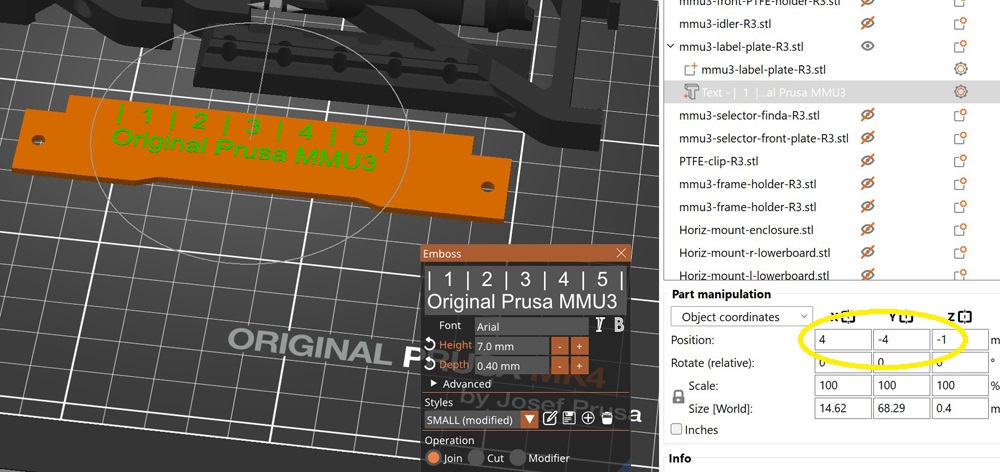This screenshot has height=472, width=1000.
Task: Toggle bold style in the Emboss panel
Action: click(619, 325)
